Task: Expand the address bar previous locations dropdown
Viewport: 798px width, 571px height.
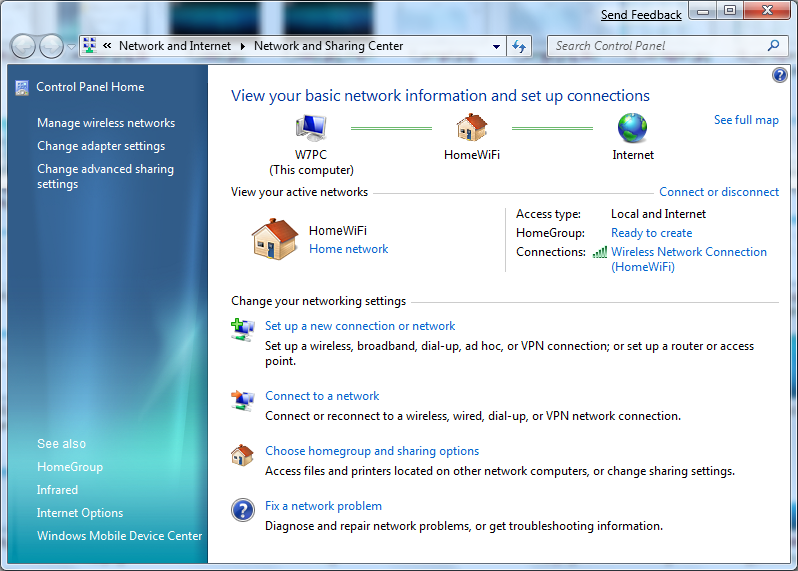Action: pyautogui.click(x=496, y=46)
